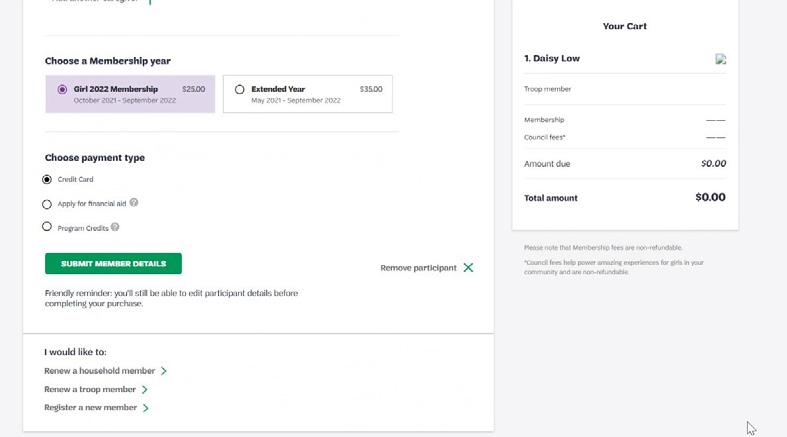Select Apply for financial aid option
Screen dimensions: 787x437
[47, 204]
